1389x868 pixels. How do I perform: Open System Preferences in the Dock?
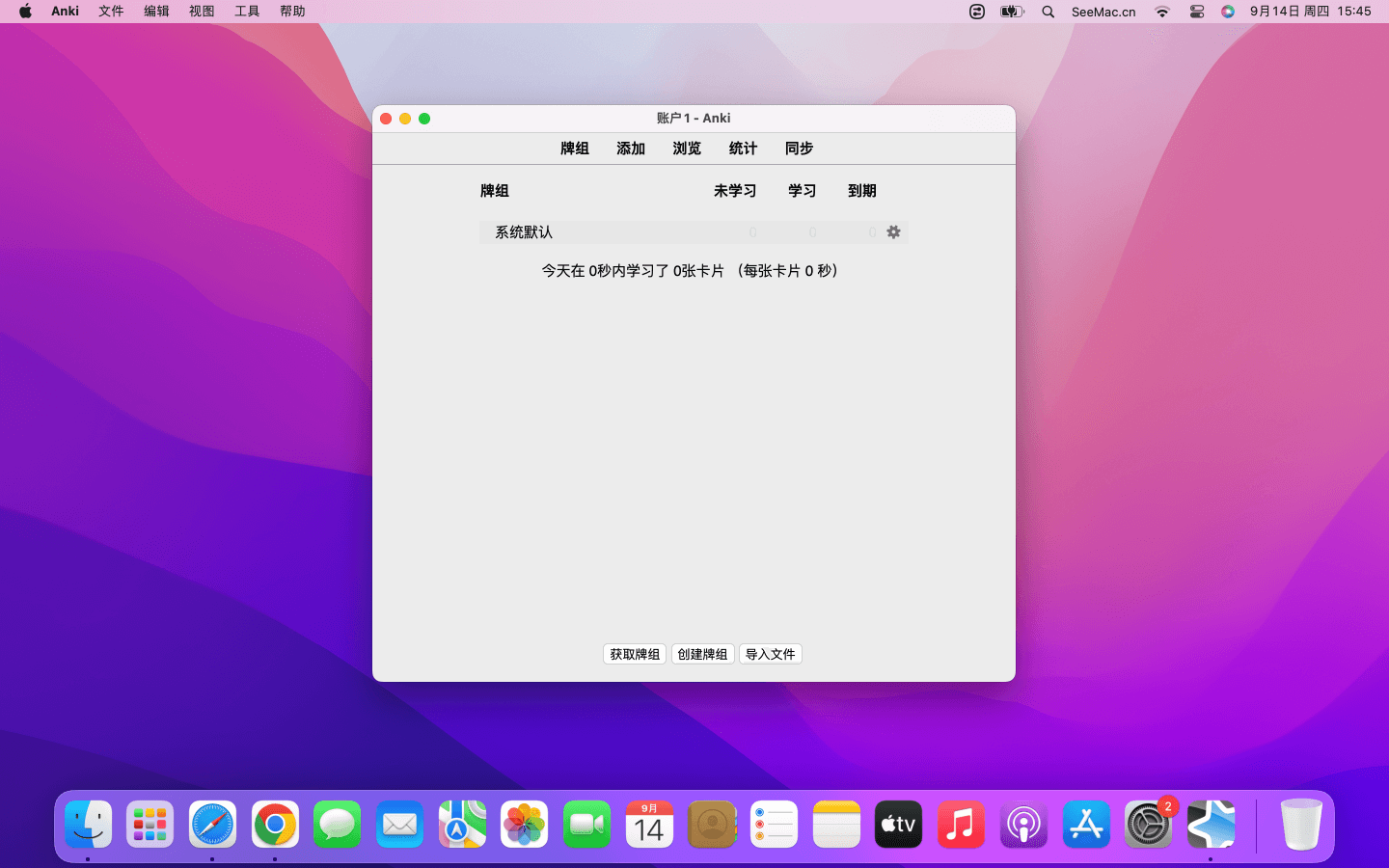tap(1148, 825)
